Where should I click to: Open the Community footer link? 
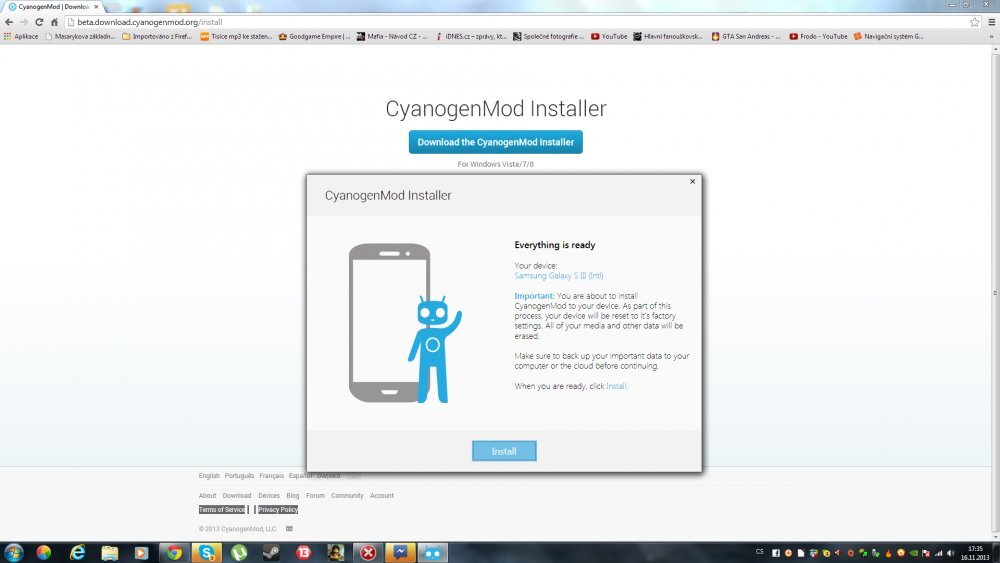[x=347, y=495]
